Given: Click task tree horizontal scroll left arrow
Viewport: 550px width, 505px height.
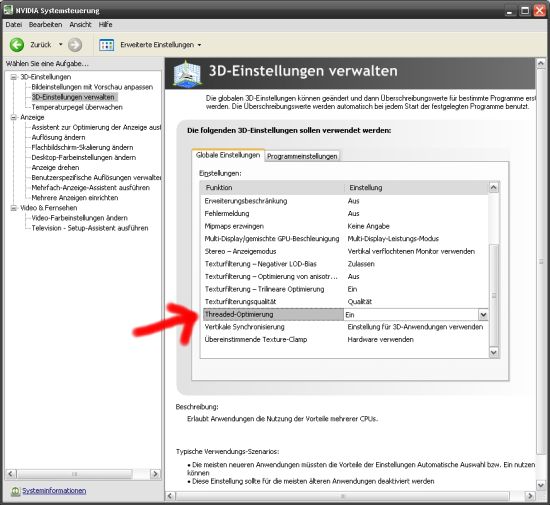Looking at the screenshot, I should coord(11,474).
